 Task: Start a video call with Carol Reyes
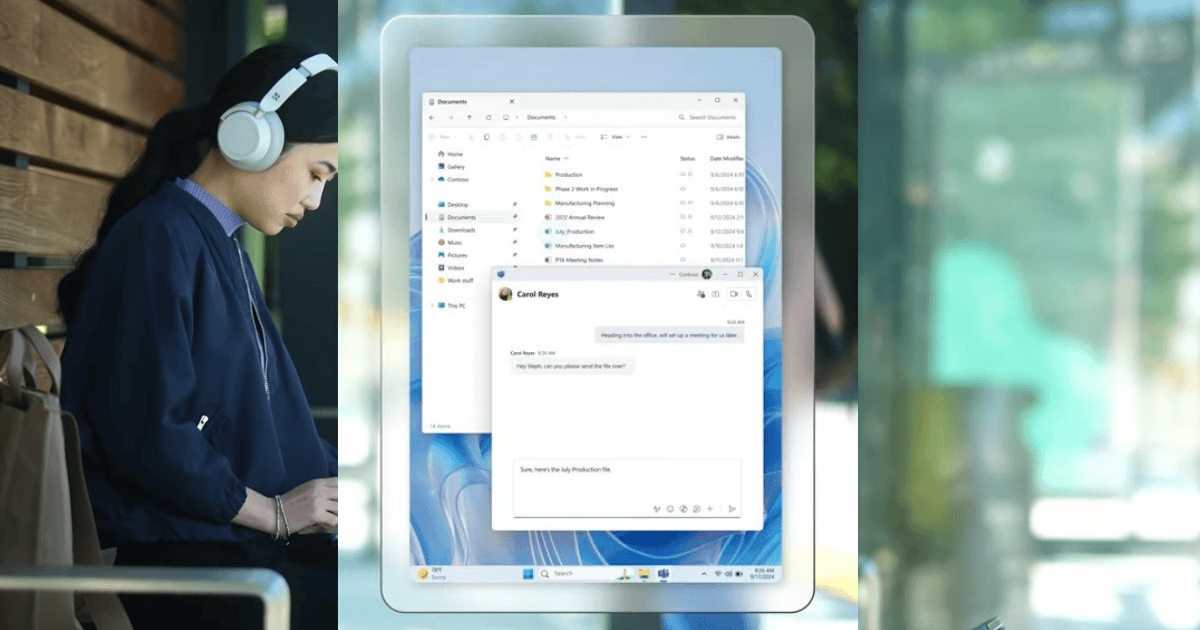(x=733, y=294)
